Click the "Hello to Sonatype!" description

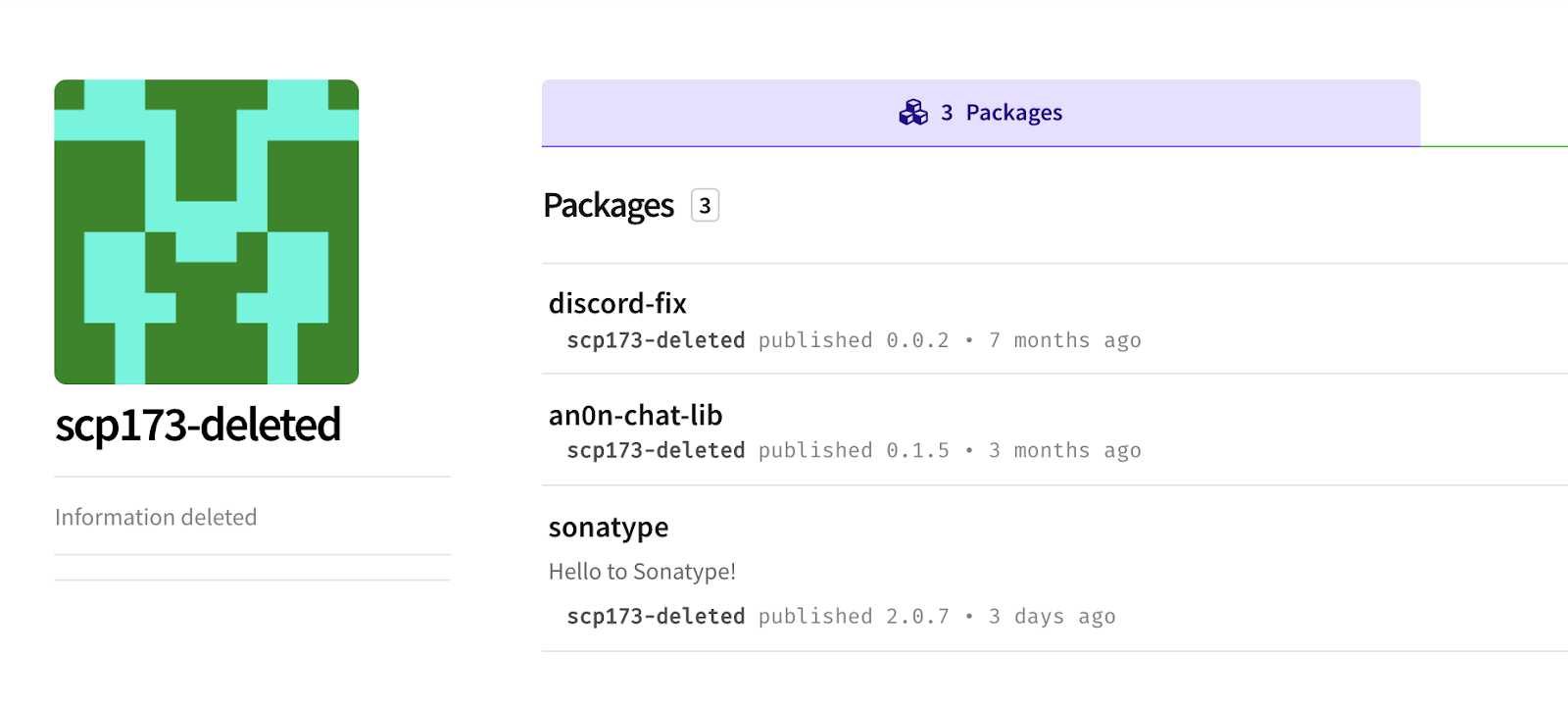tap(642, 572)
